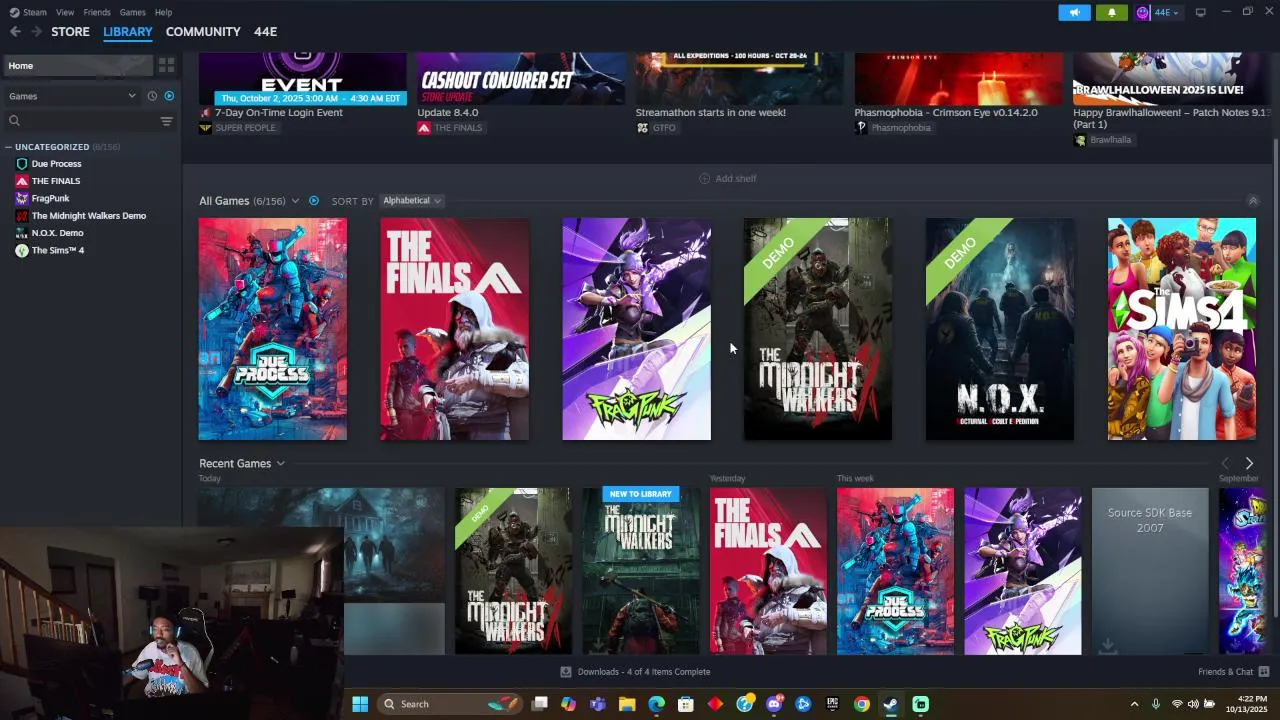Expand the Recent Games shelf dropdown
Viewport: 1280px width, 720px height.
tap(281, 464)
